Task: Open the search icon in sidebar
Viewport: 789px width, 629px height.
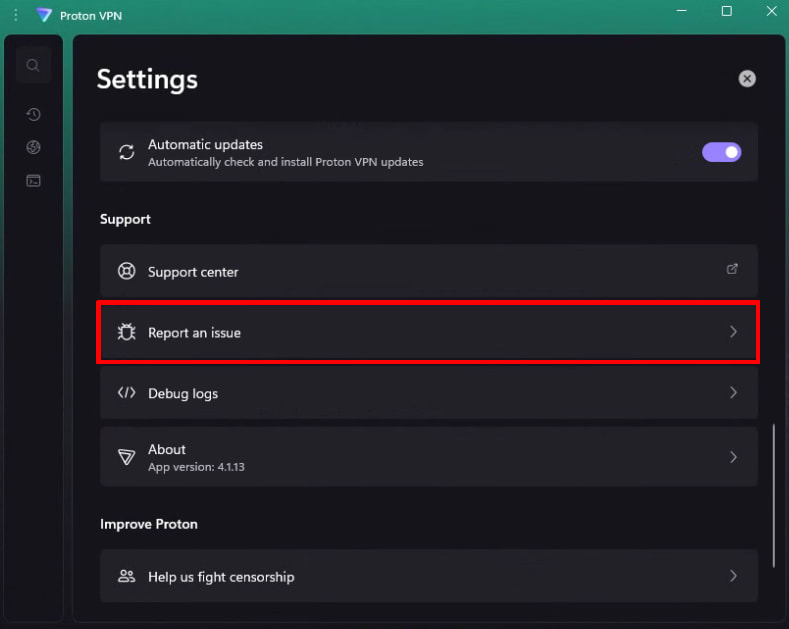Action: [33, 66]
